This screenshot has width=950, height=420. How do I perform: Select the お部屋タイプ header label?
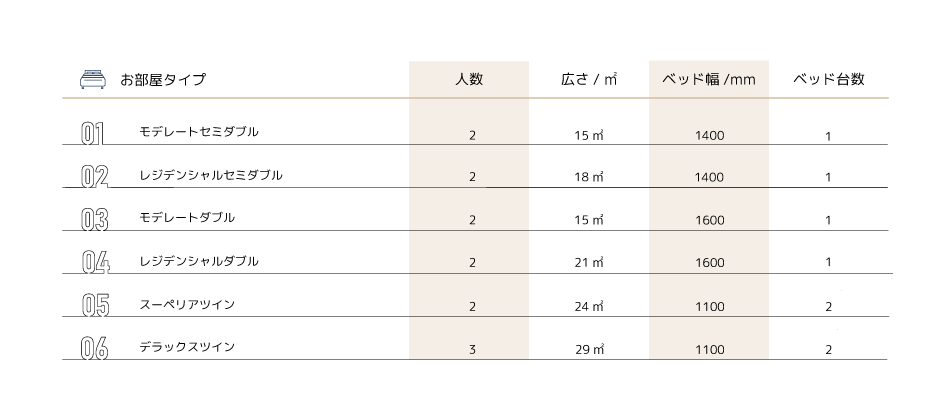[x=163, y=79]
